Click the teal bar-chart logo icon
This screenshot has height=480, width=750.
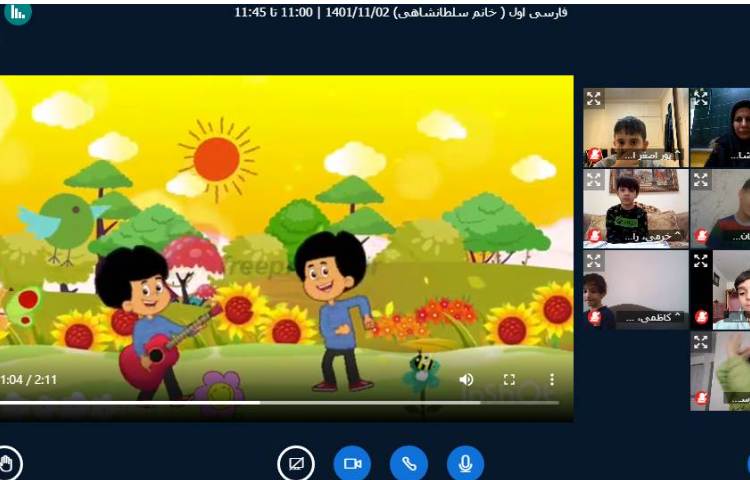(x=18, y=13)
